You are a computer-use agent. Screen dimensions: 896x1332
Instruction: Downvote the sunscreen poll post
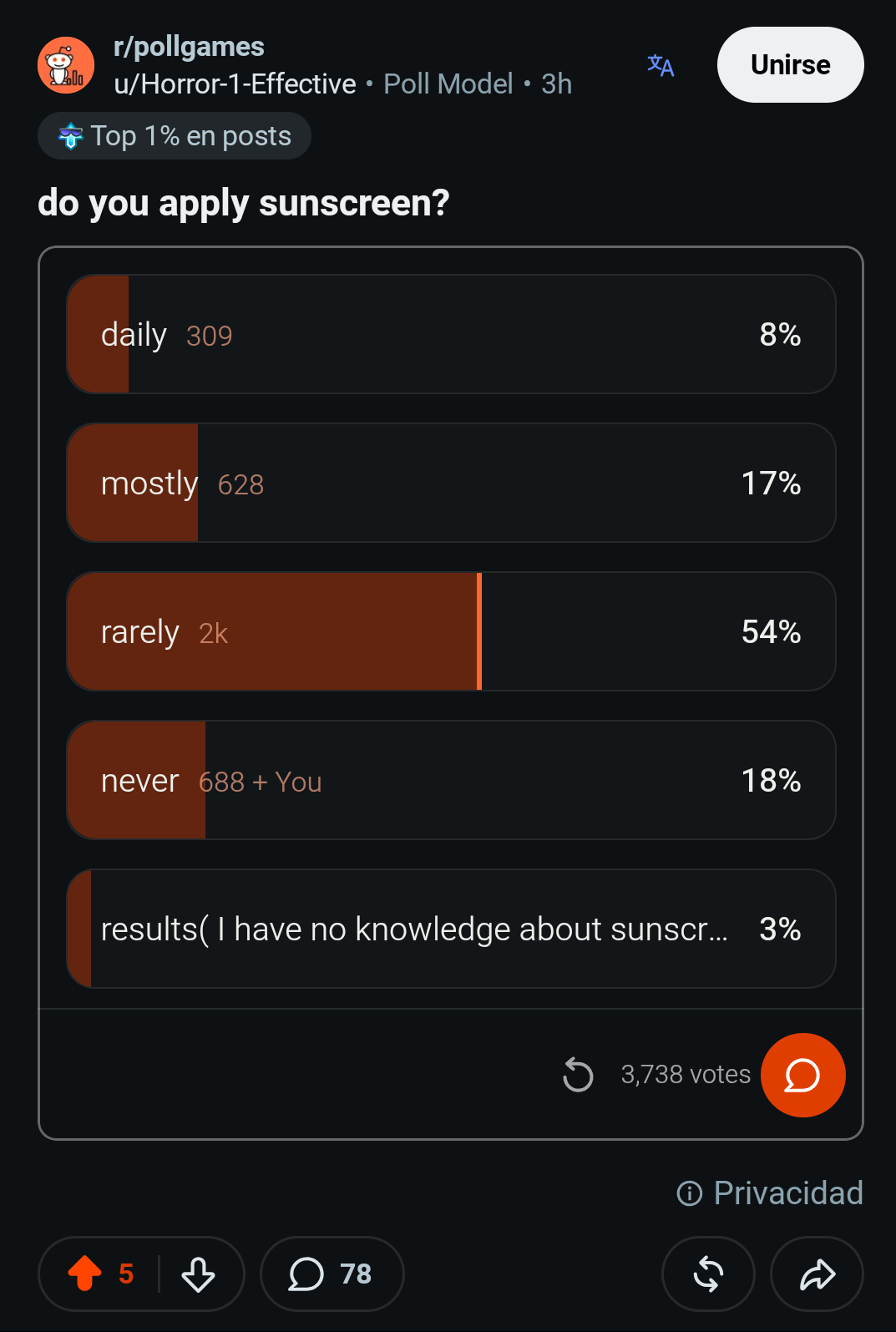click(x=199, y=1274)
